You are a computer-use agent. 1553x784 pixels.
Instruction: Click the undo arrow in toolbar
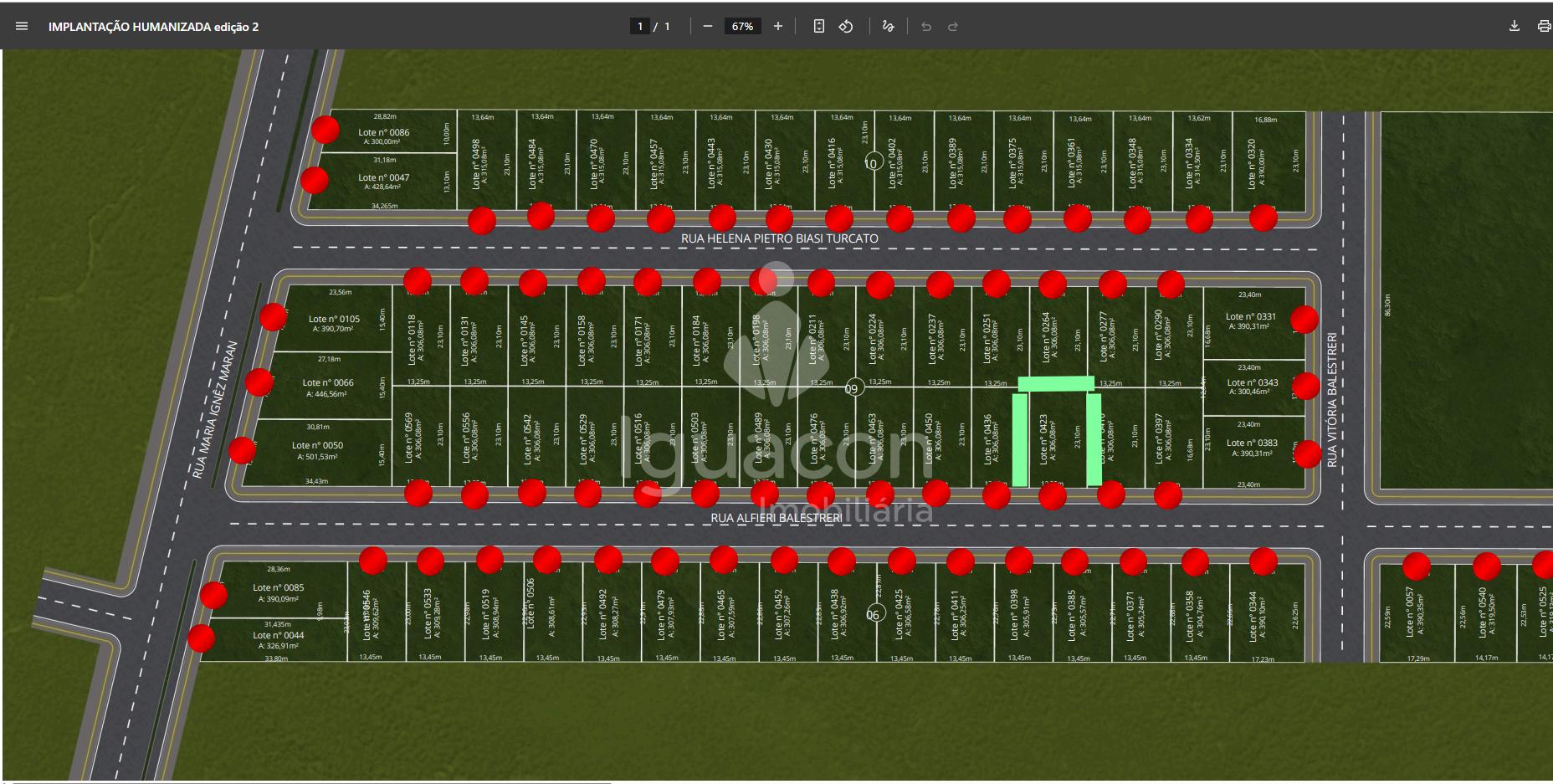click(925, 26)
